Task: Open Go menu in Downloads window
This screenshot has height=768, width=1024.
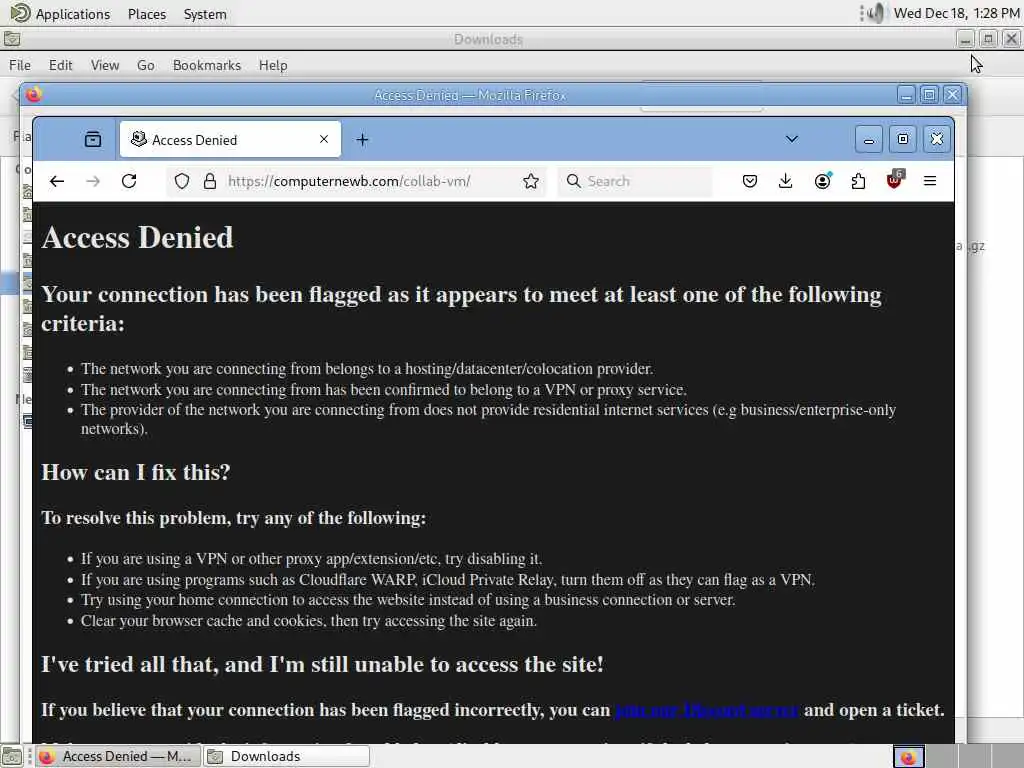Action: tap(146, 65)
